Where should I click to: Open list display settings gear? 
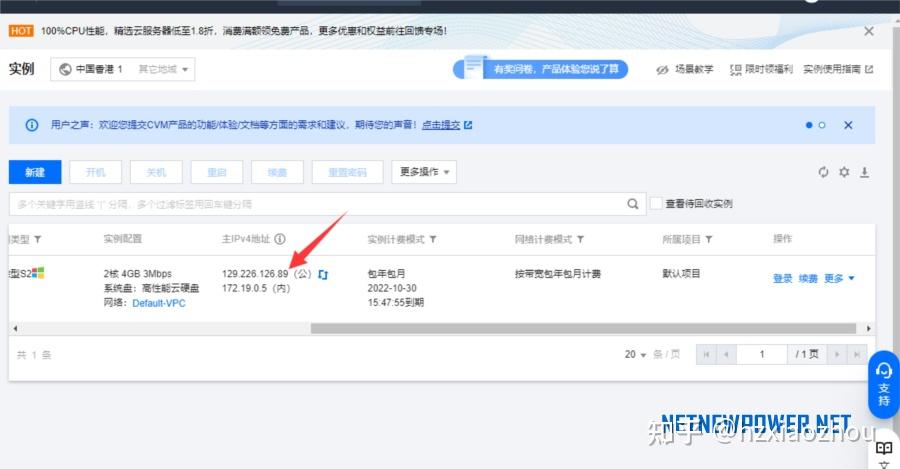[x=844, y=172]
